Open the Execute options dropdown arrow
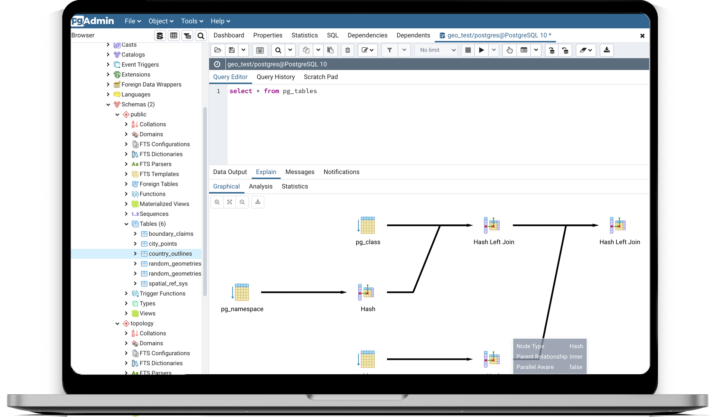The image size is (715, 417). tap(493, 50)
